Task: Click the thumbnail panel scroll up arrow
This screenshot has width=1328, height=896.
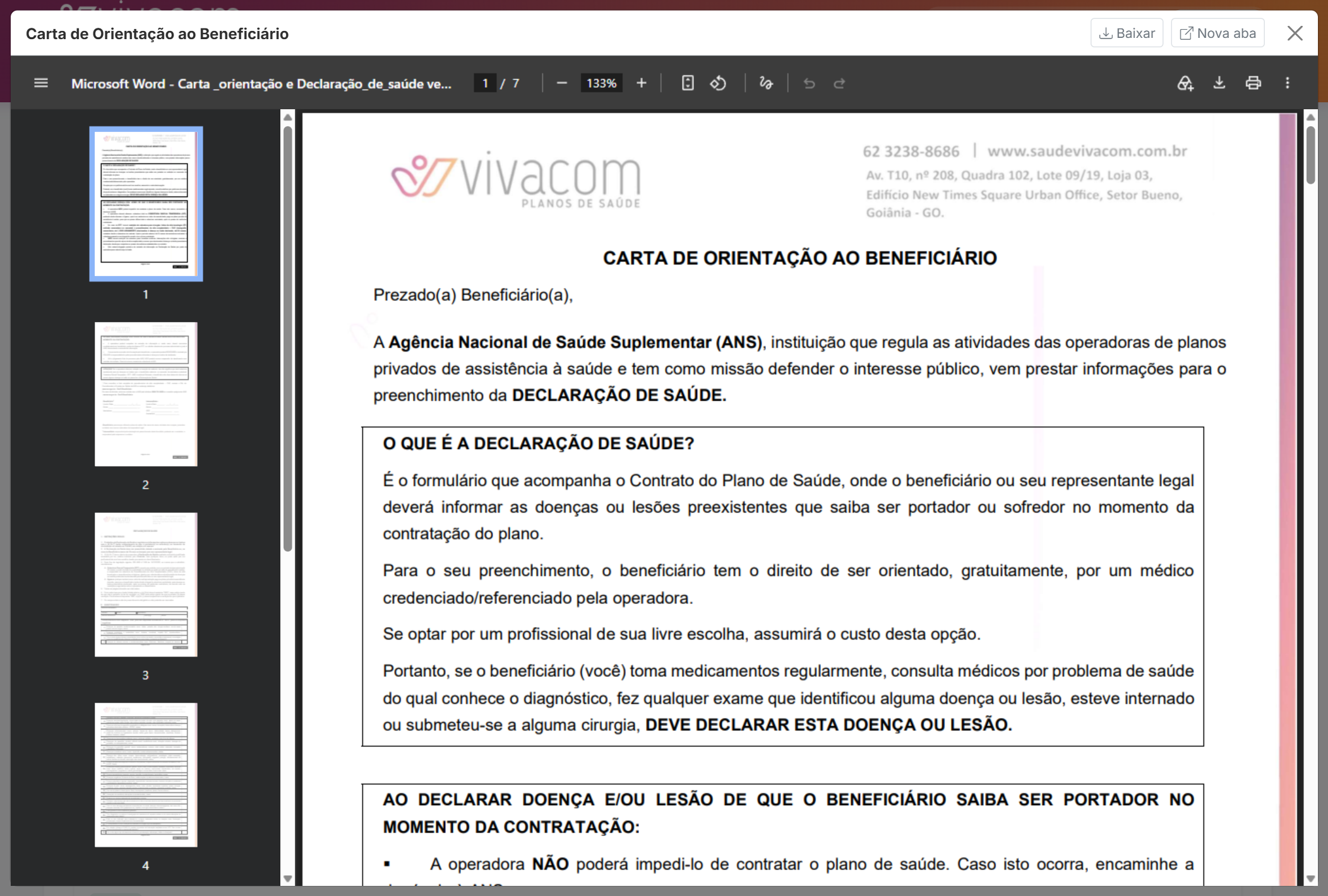Action: coord(288,117)
